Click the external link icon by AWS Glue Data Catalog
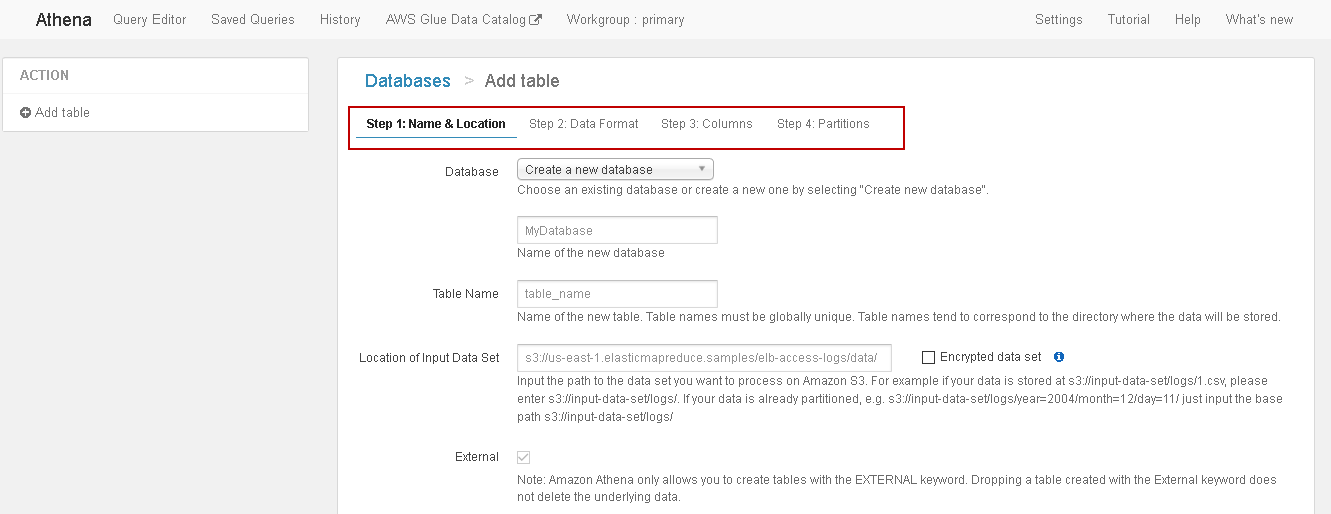Screen dimensions: 1331x514 click(x=536, y=20)
